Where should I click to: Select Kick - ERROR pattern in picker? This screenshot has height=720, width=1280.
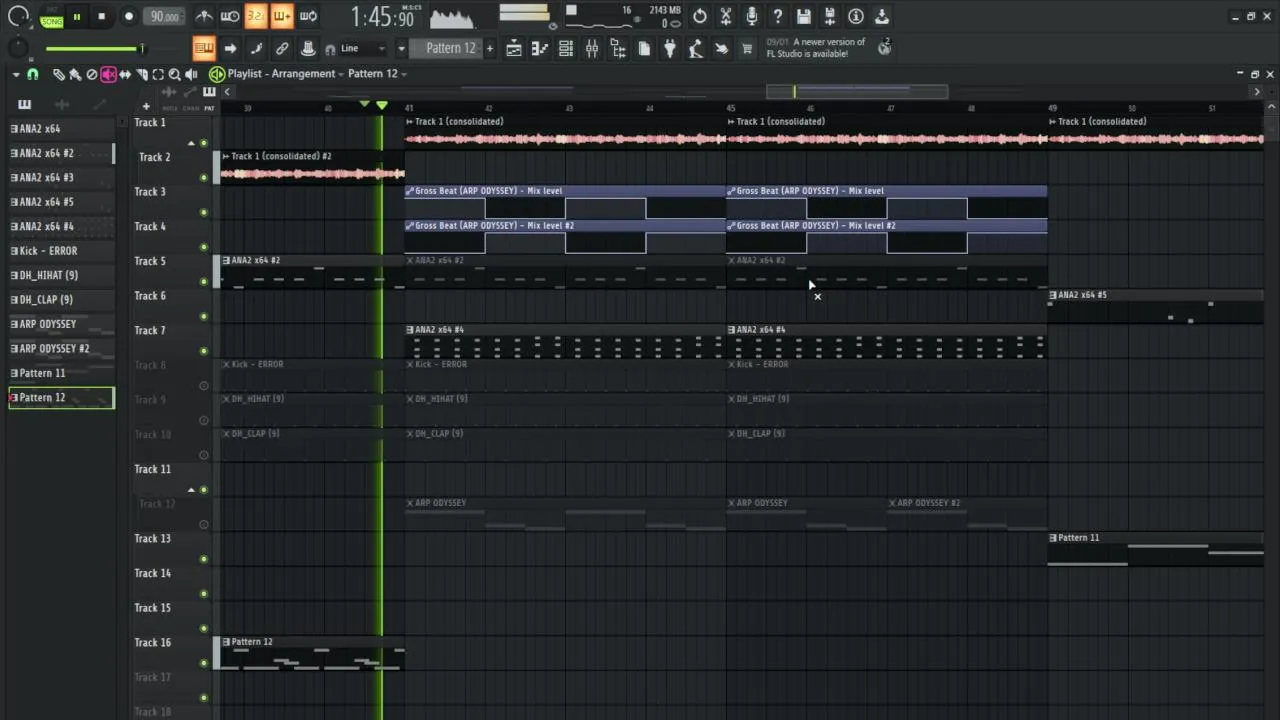tap(62, 251)
